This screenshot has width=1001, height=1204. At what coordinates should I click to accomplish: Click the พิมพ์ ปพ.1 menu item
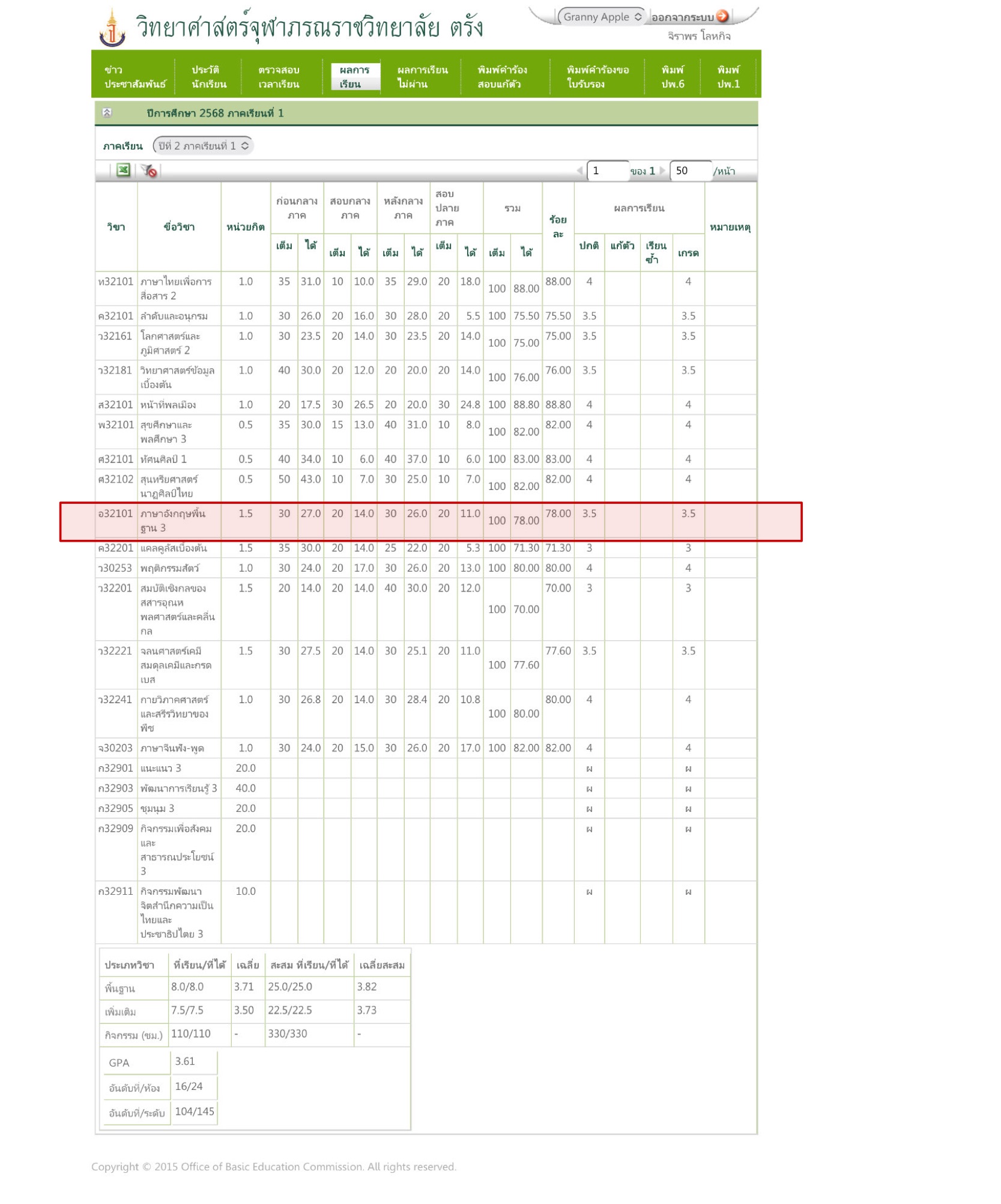pyautogui.click(x=728, y=77)
